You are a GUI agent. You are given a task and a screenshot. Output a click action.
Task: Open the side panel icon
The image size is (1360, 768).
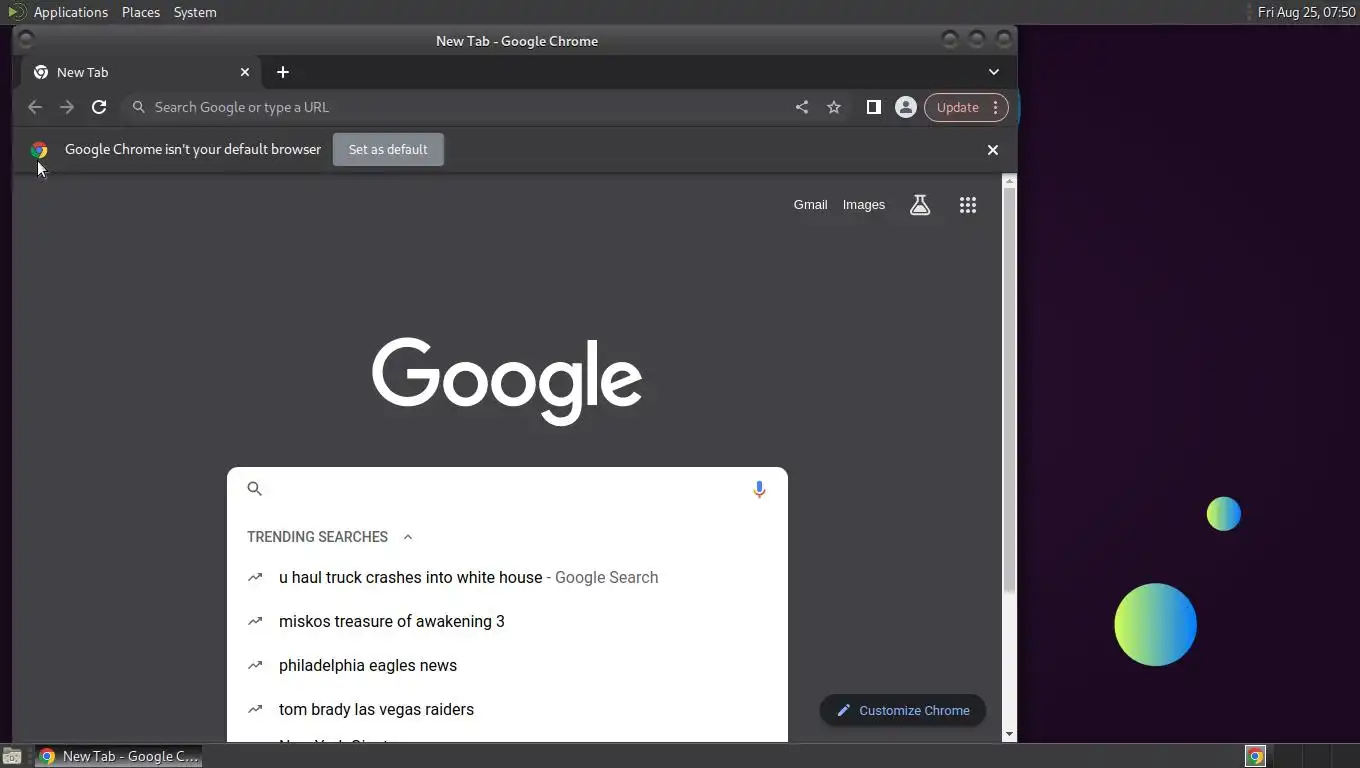click(x=873, y=107)
